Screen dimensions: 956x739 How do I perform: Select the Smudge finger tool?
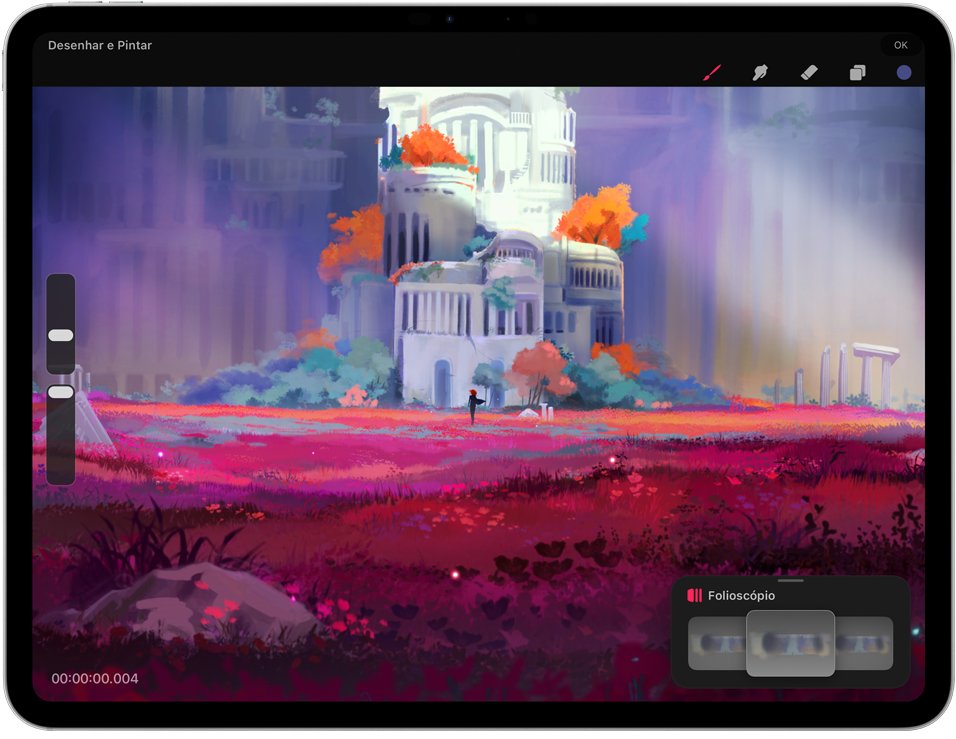[x=760, y=73]
